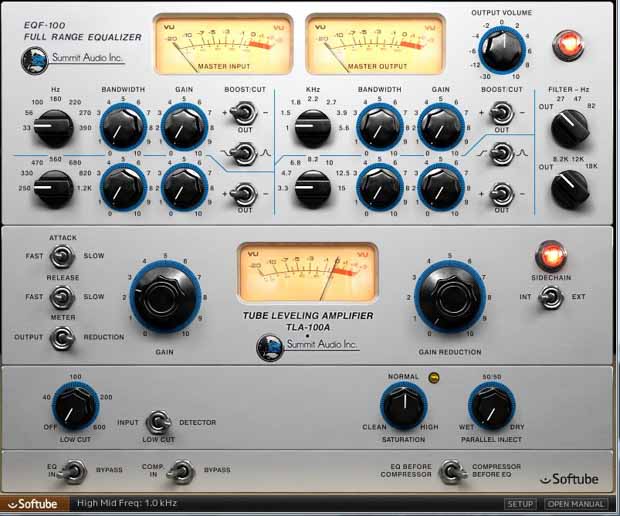Click the Setup button
Screen dimensions: 620x516
[519, 504]
